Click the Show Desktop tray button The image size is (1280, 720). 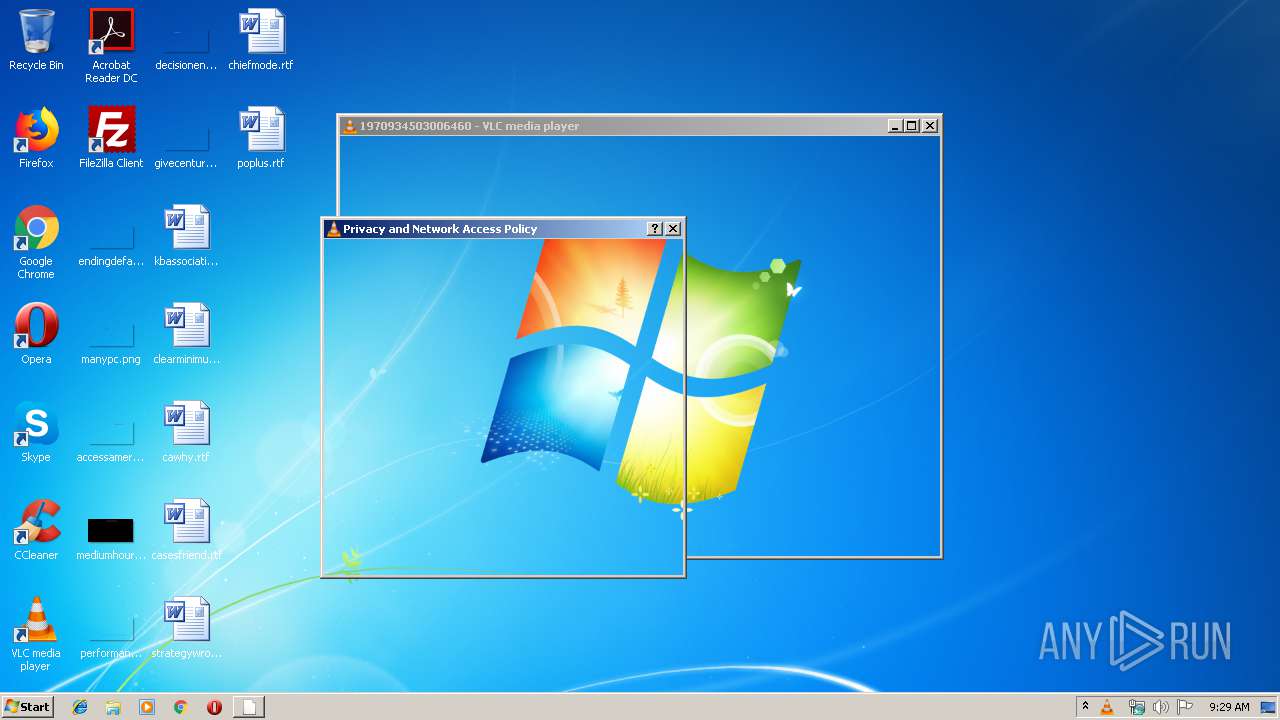point(1269,707)
